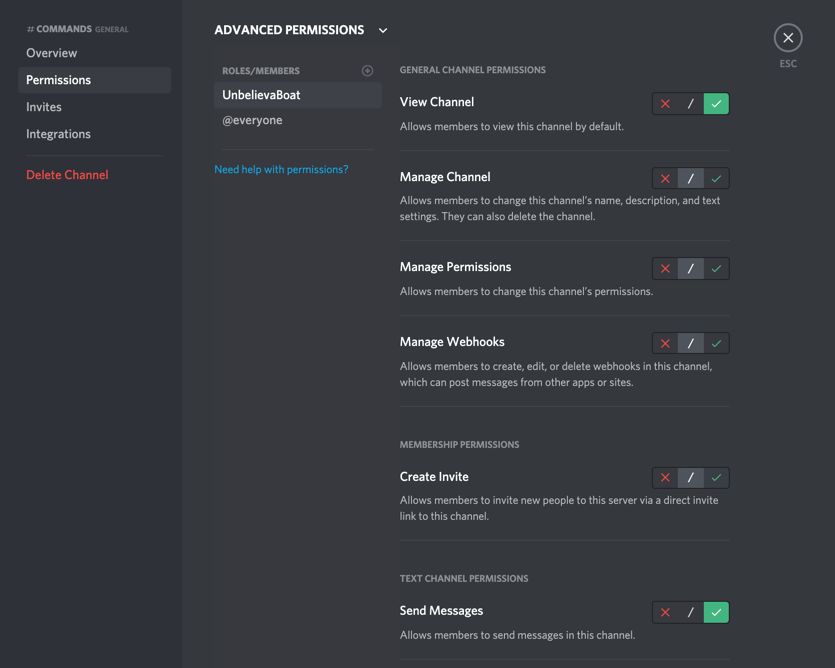Open the Overview settings tab
The height and width of the screenshot is (668, 835).
pyautogui.click(x=52, y=53)
